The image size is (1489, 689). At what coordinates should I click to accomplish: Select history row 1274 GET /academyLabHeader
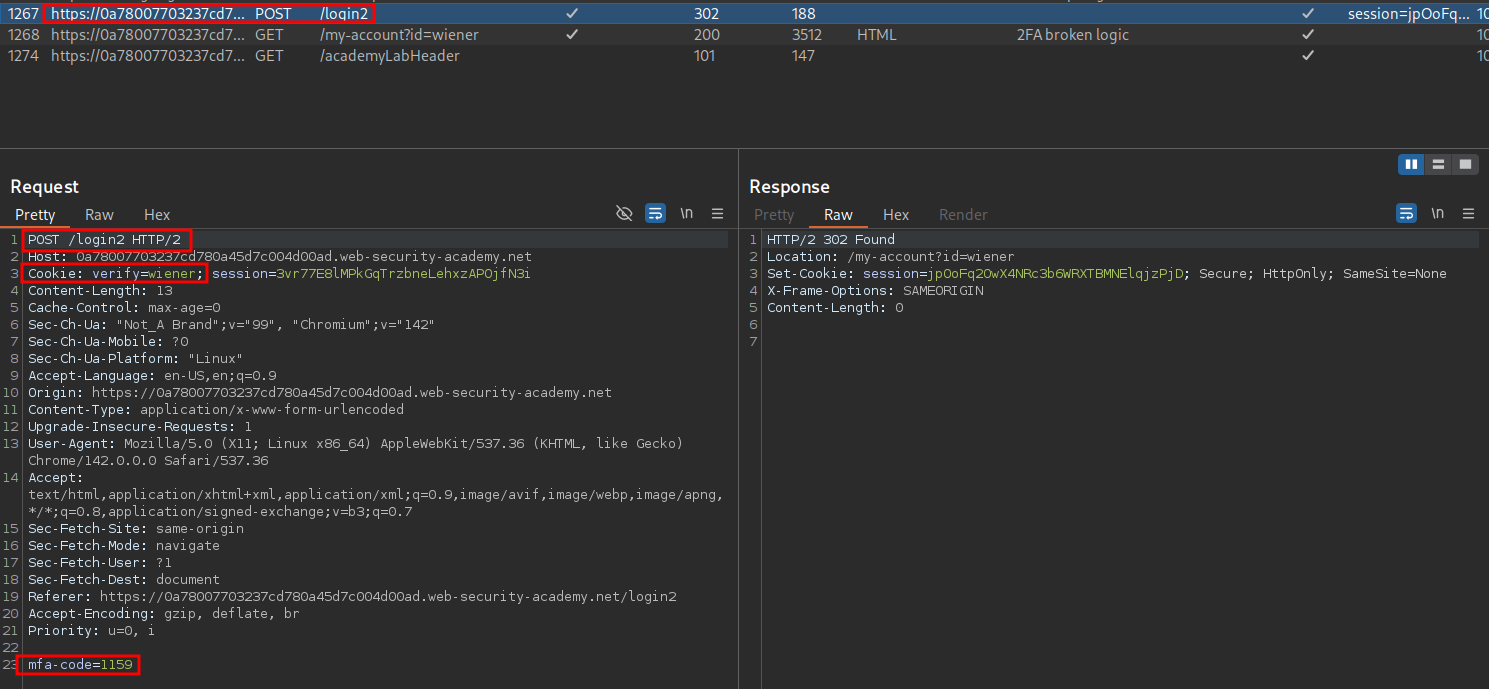point(389,56)
